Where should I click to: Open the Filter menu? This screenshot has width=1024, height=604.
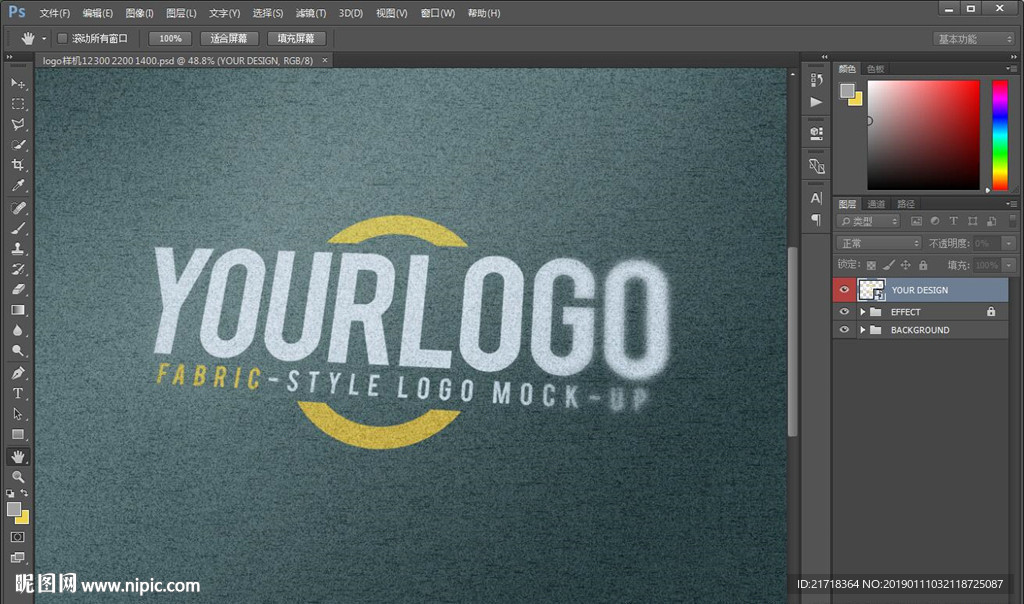(311, 13)
